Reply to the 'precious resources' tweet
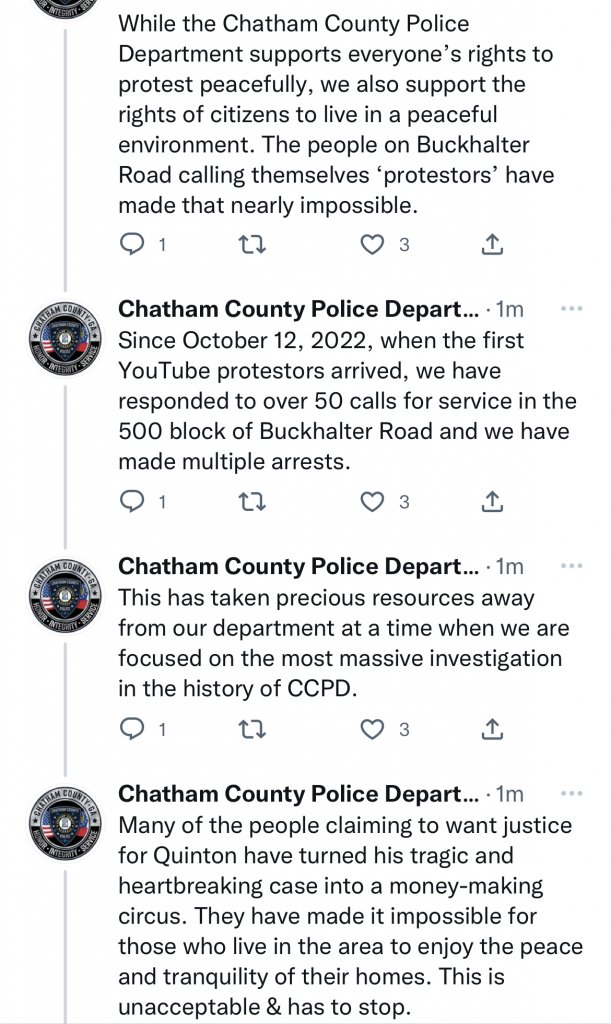This screenshot has width=611, height=1024. click(133, 729)
